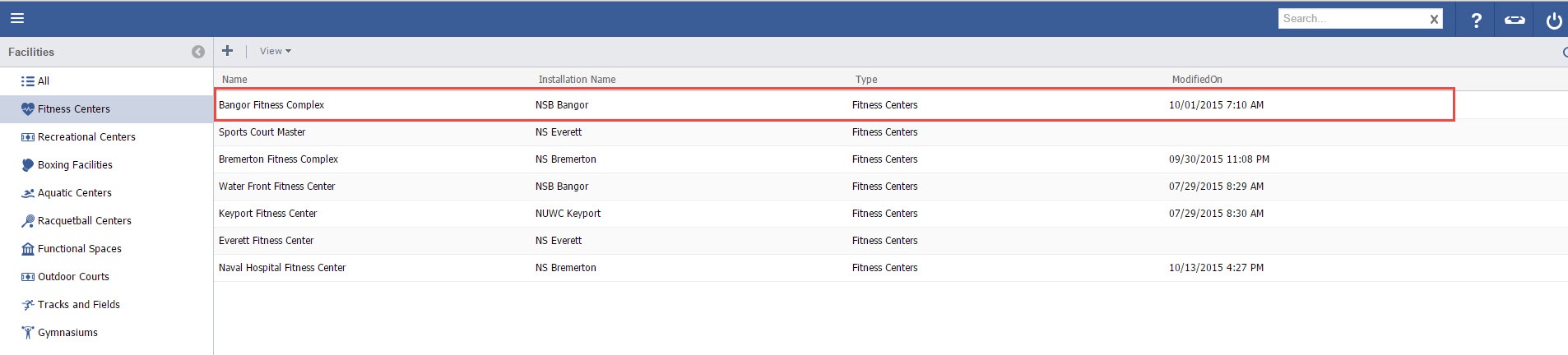Screen dimensions: 1568x355
Task: Click the power logout icon
Action: (x=1553, y=21)
